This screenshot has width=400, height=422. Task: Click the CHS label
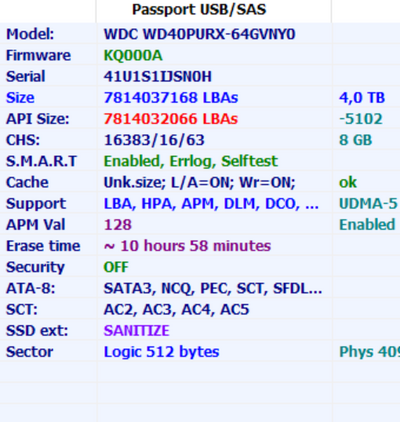click(23, 140)
